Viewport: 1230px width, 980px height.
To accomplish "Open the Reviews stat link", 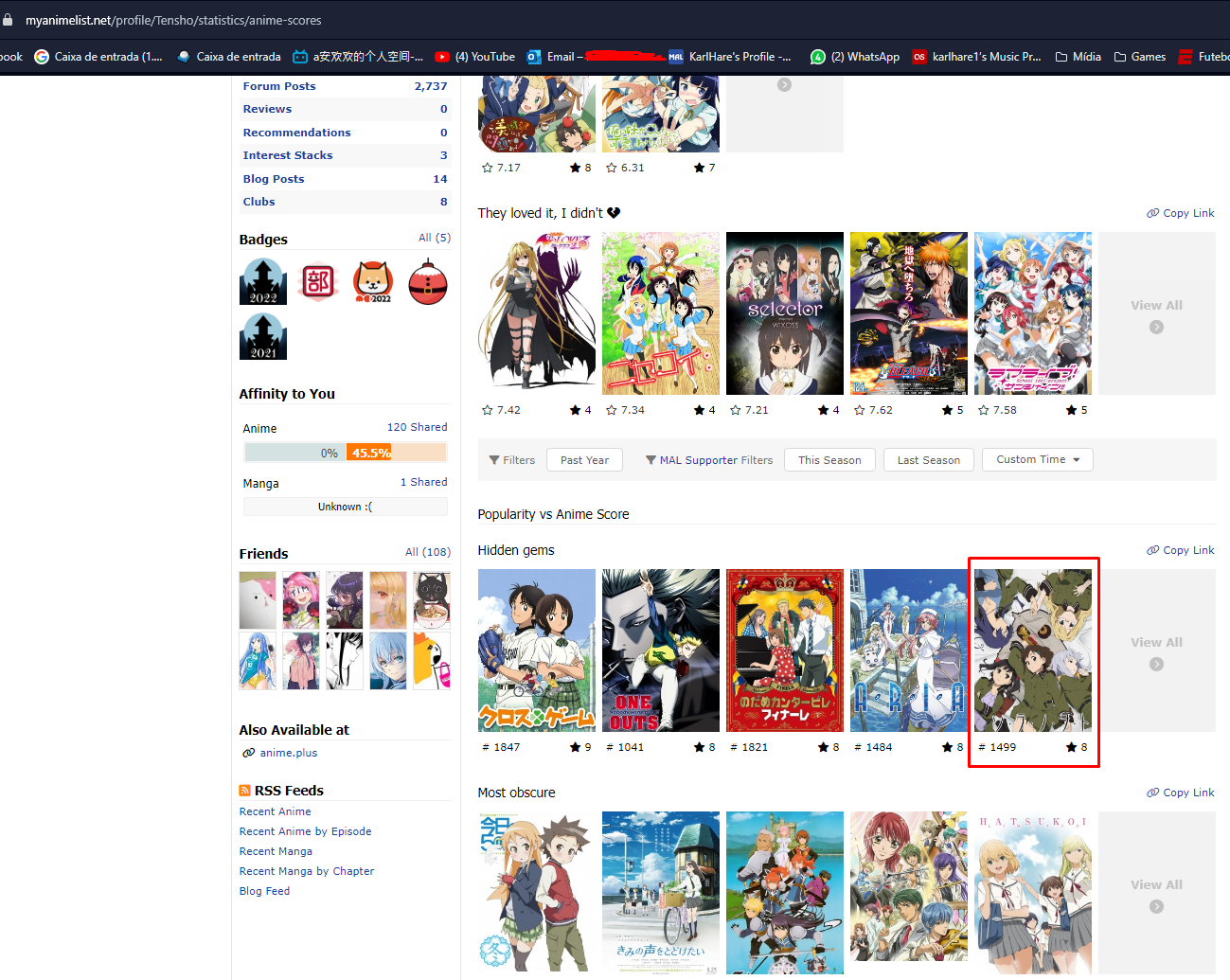I will pos(267,109).
